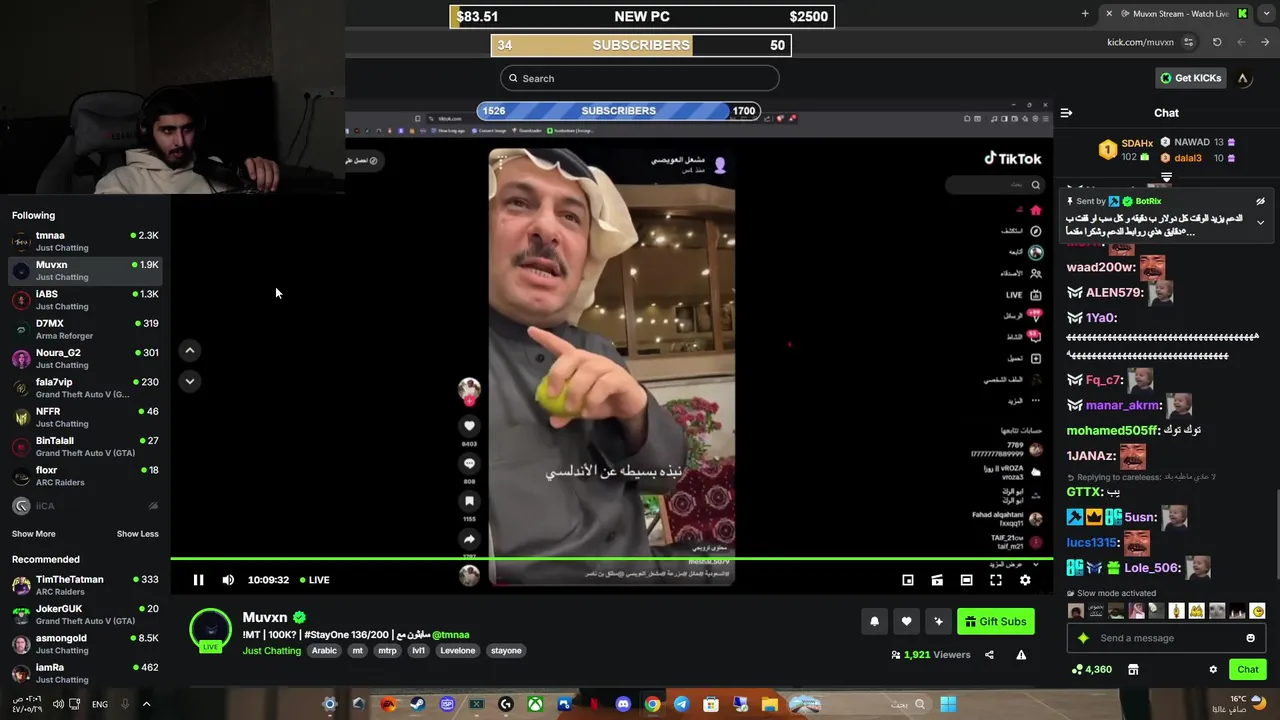Screen dimensions: 1280x720
Task: Reload the page with browser refresh icon
Action: tap(1217, 42)
